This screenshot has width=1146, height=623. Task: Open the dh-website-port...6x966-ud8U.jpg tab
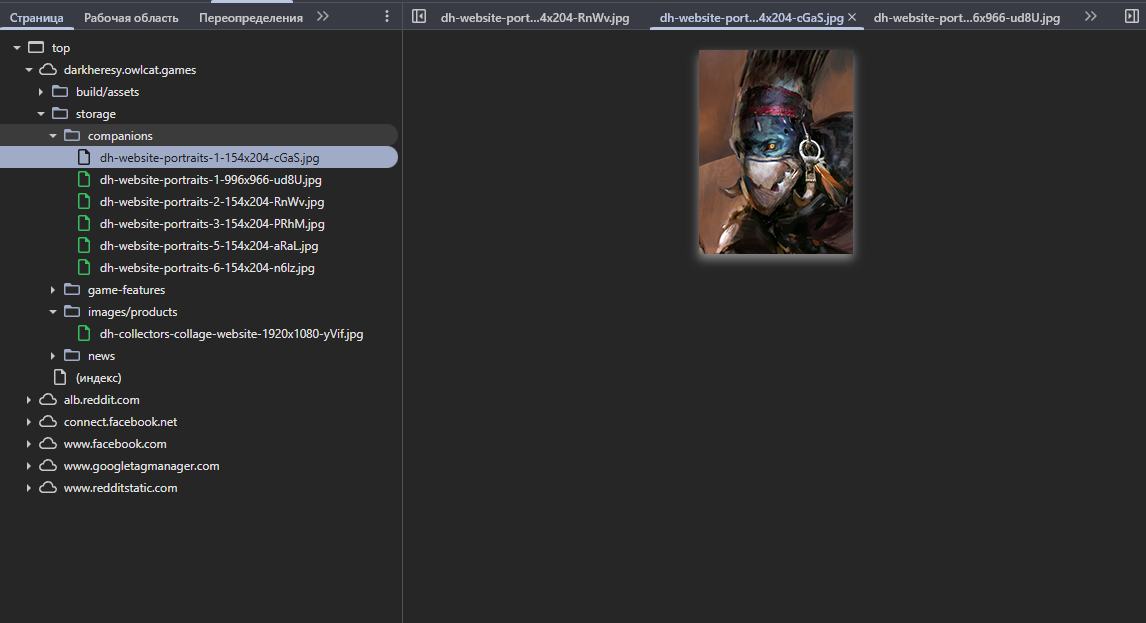click(966, 18)
